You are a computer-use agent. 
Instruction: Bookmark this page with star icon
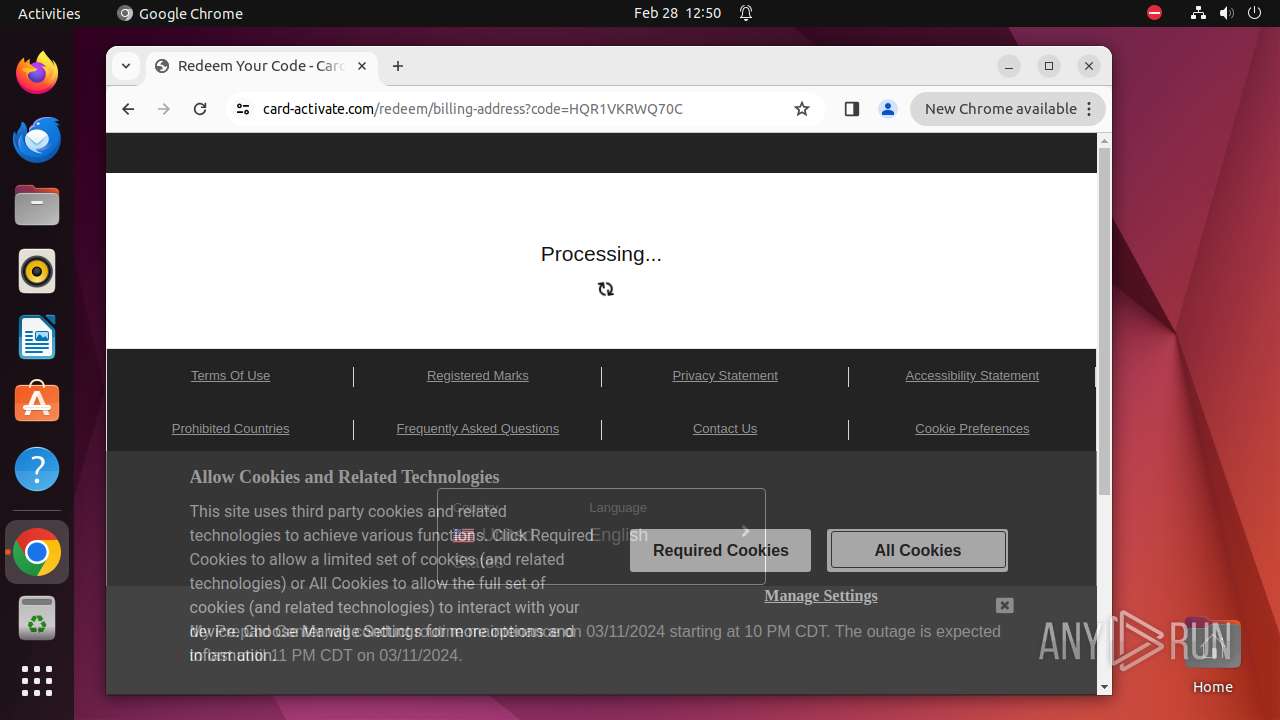(x=802, y=109)
